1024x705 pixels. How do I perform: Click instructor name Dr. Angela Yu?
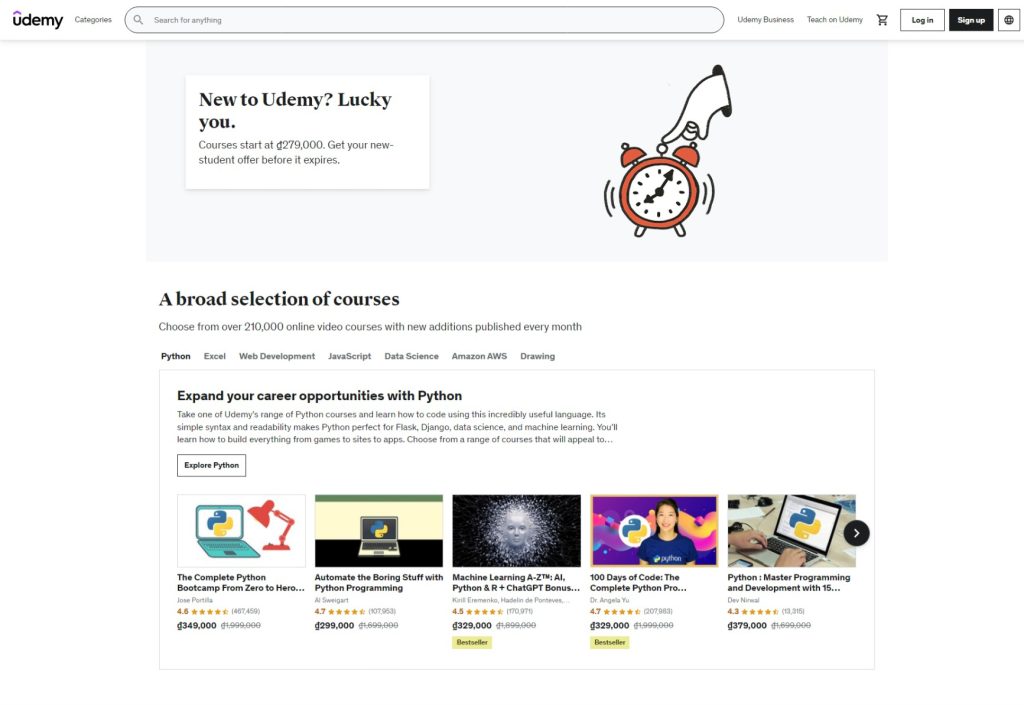[x=609, y=600]
